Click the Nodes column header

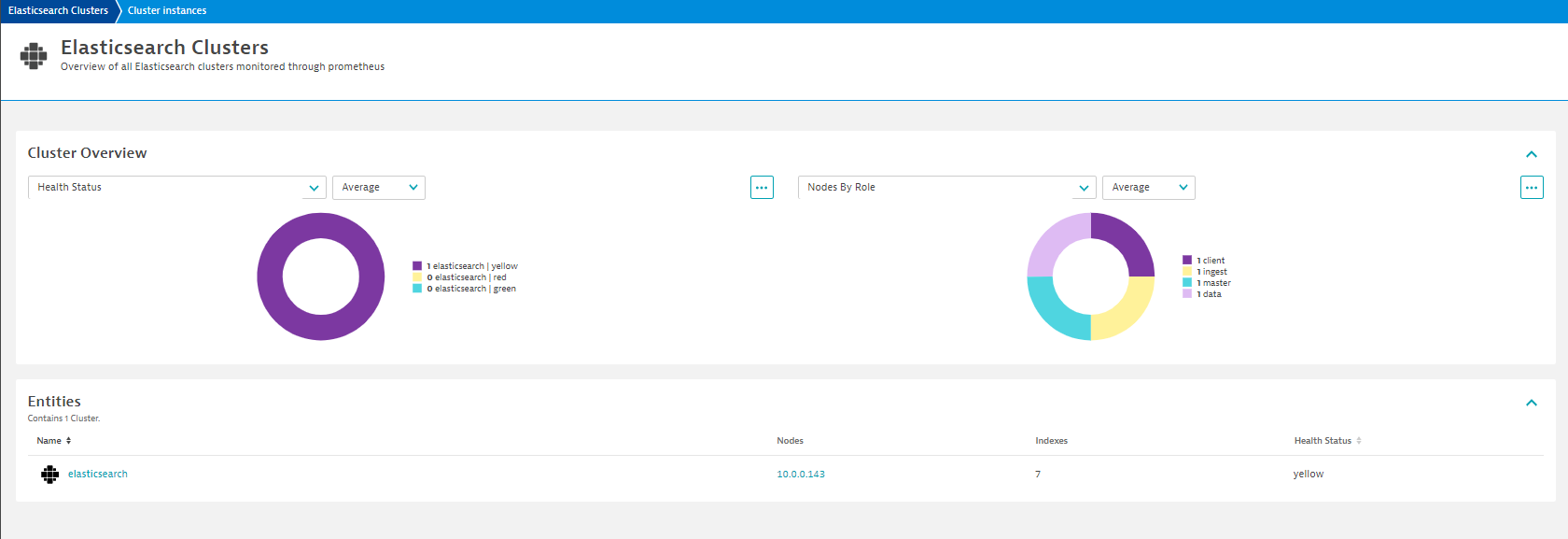[790, 441]
